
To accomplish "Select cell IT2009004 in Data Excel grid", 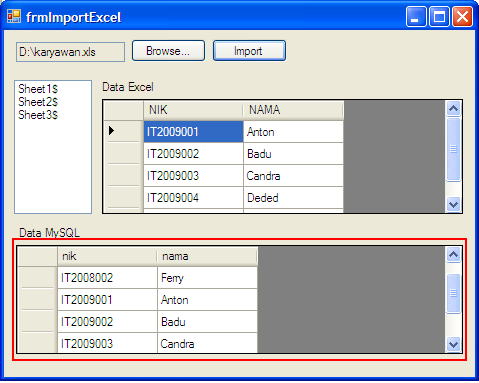I will [193, 198].
